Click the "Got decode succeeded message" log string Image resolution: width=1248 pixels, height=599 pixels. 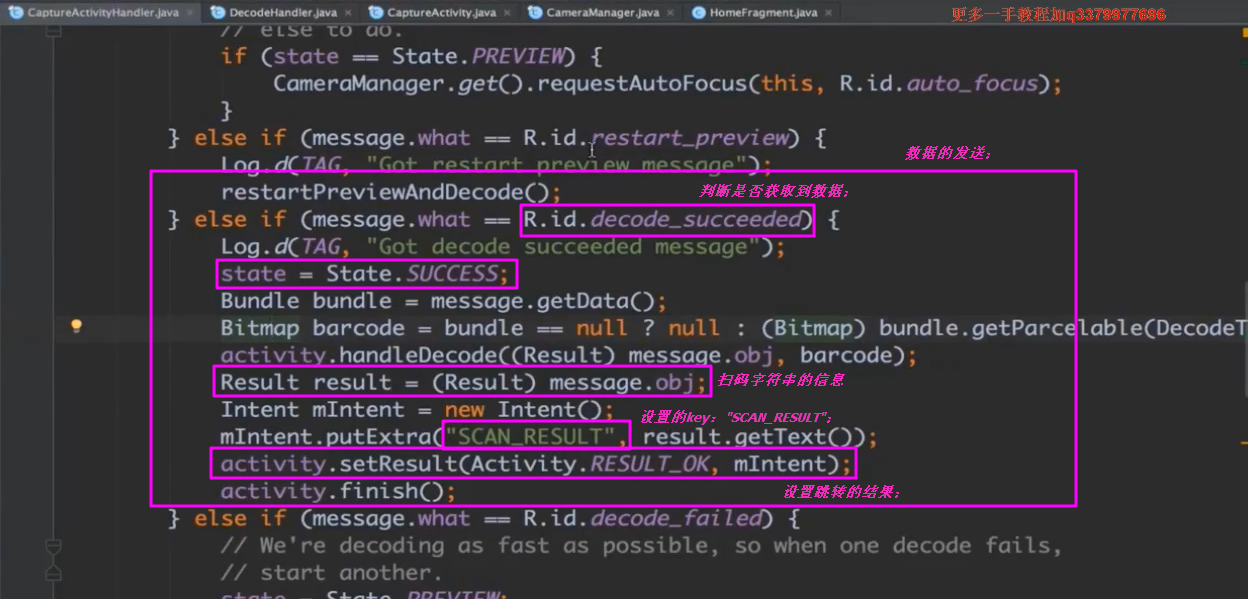pos(562,246)
